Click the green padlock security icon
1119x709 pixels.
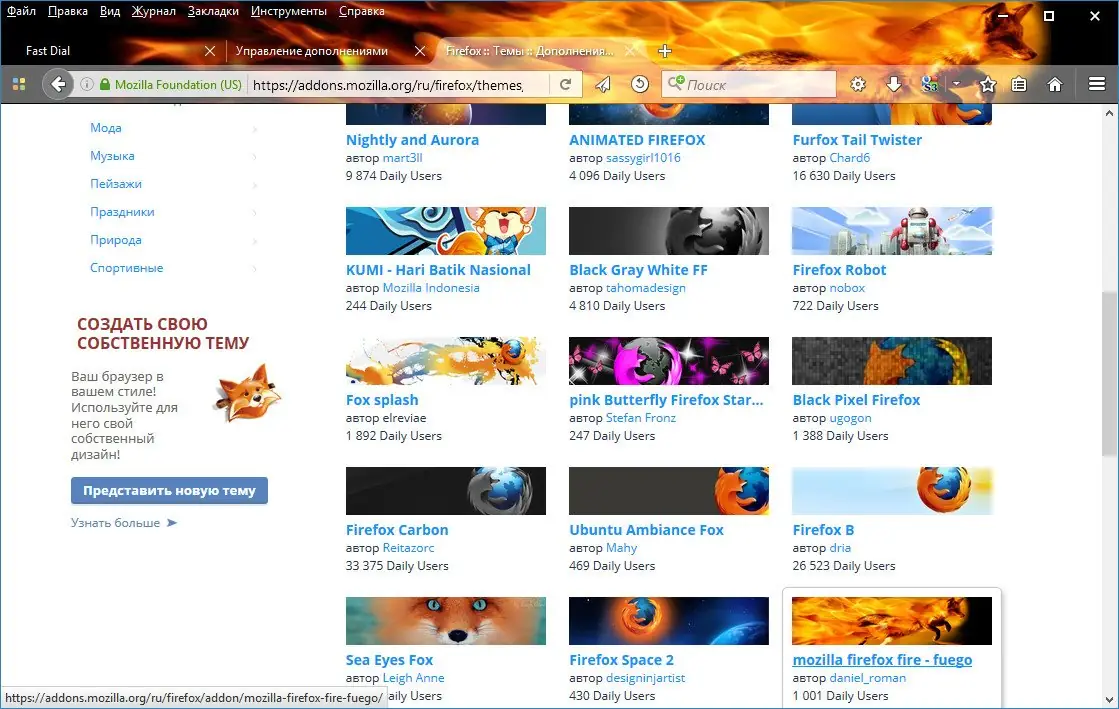pyautogui.click(x=105, y=84)
